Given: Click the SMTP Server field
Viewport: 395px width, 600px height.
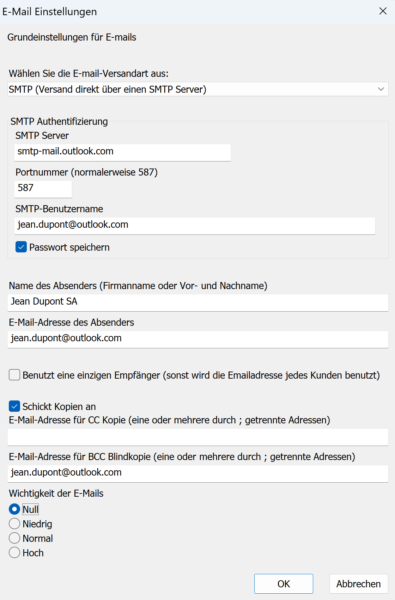Looking at the screenshot, I should click(x=122, y=152).
